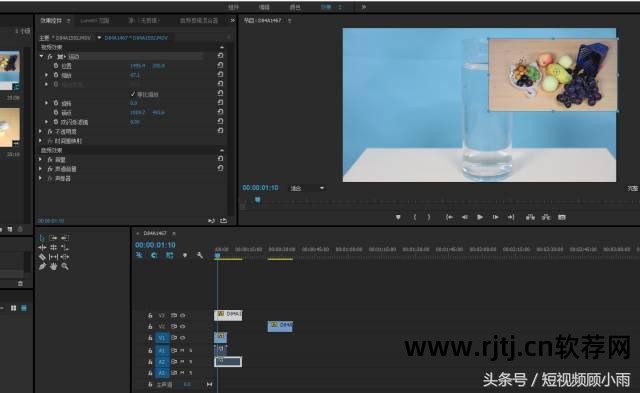Open the Audio Clip Mixer tab
The width and height of the screenshot is (640, 393).
point(199,20)
